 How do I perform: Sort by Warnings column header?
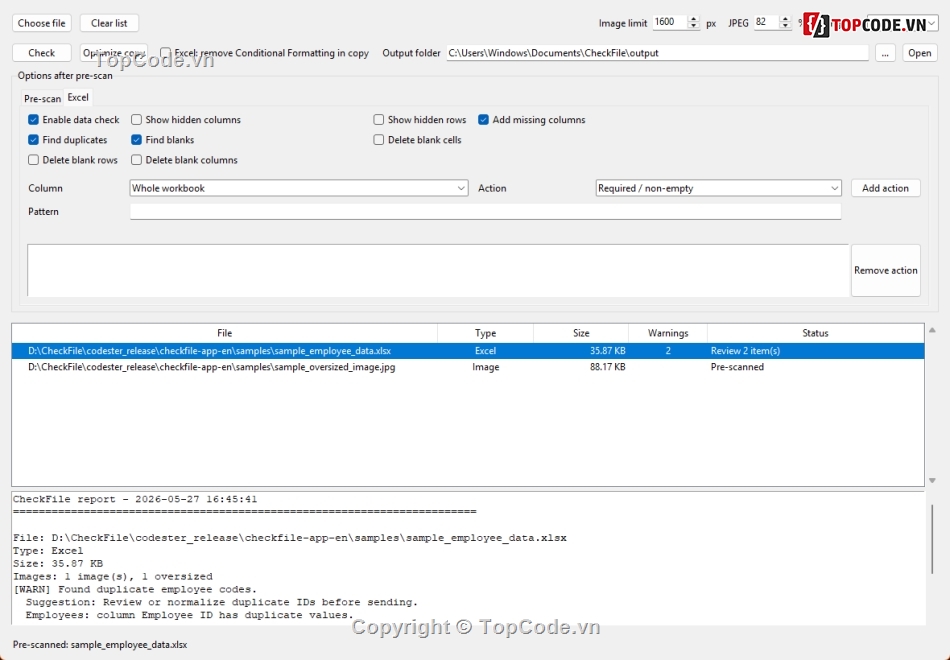tap(668, 333)
